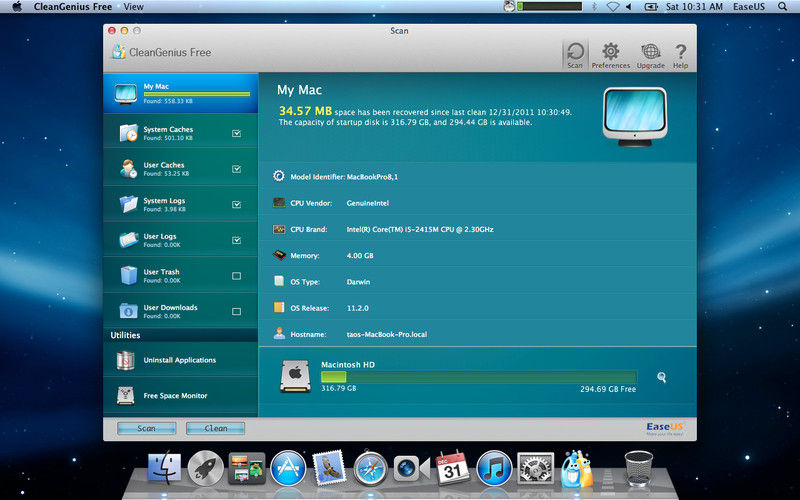Click the Clean button
Viewport: 800px width, 500px height.
coord(215,428)
